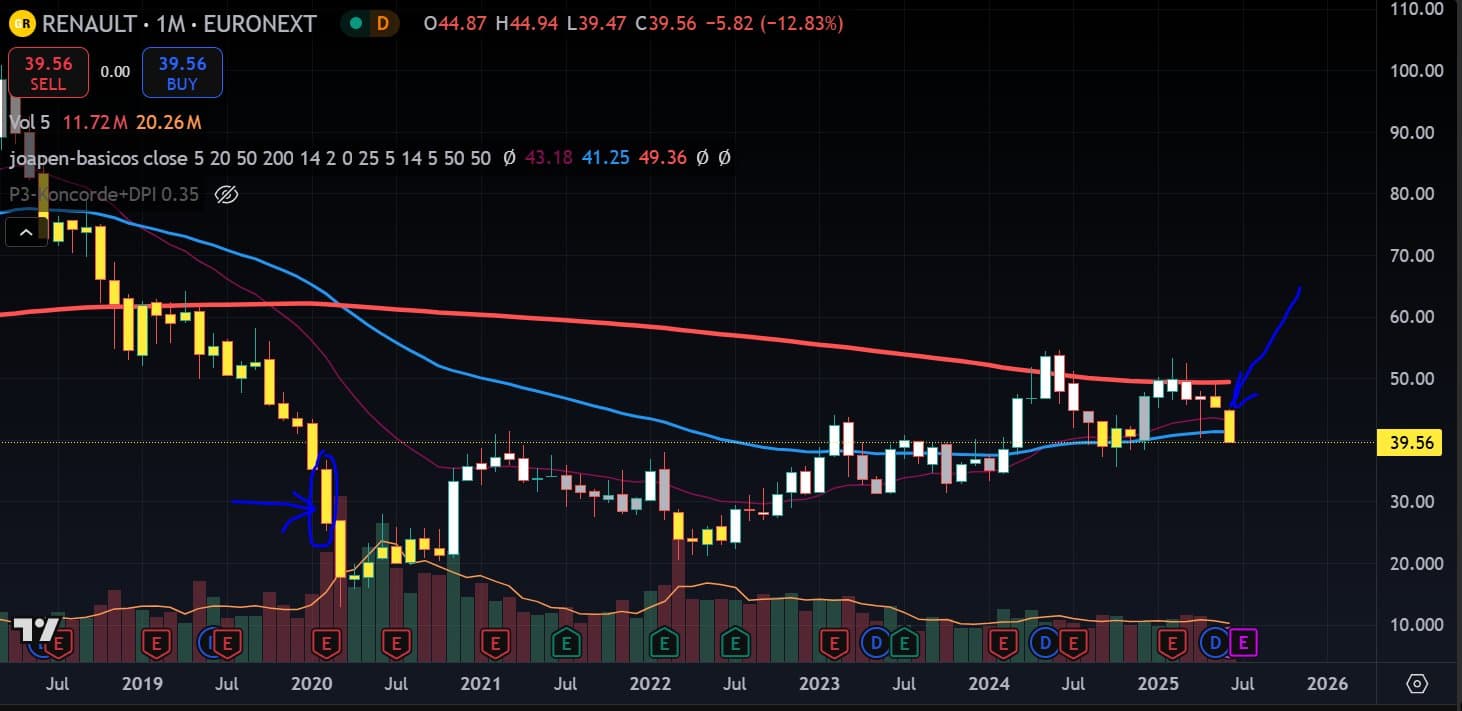This screenshot has width=1462, height=711.
Task: Open the RENAULT · 1M · EURONEXT symbol title
Action: click(179, 23)
